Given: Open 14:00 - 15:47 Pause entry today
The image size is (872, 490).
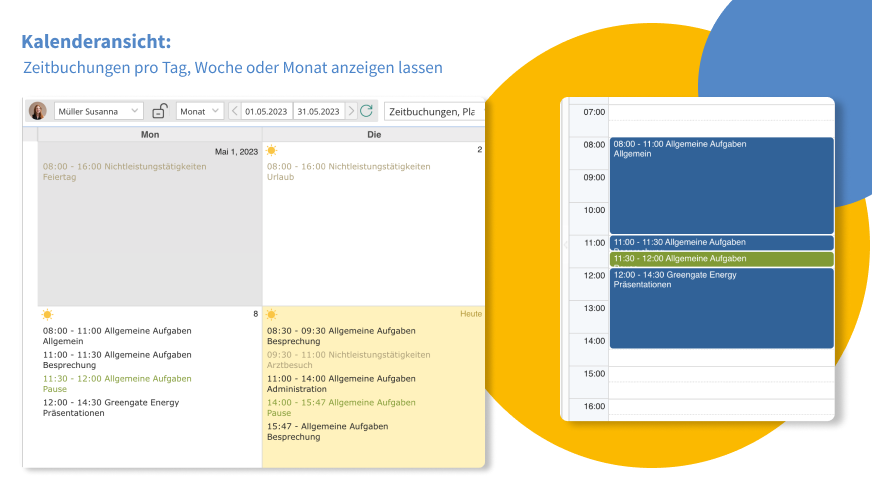Looking at the screenshot, I should (341, 408).
